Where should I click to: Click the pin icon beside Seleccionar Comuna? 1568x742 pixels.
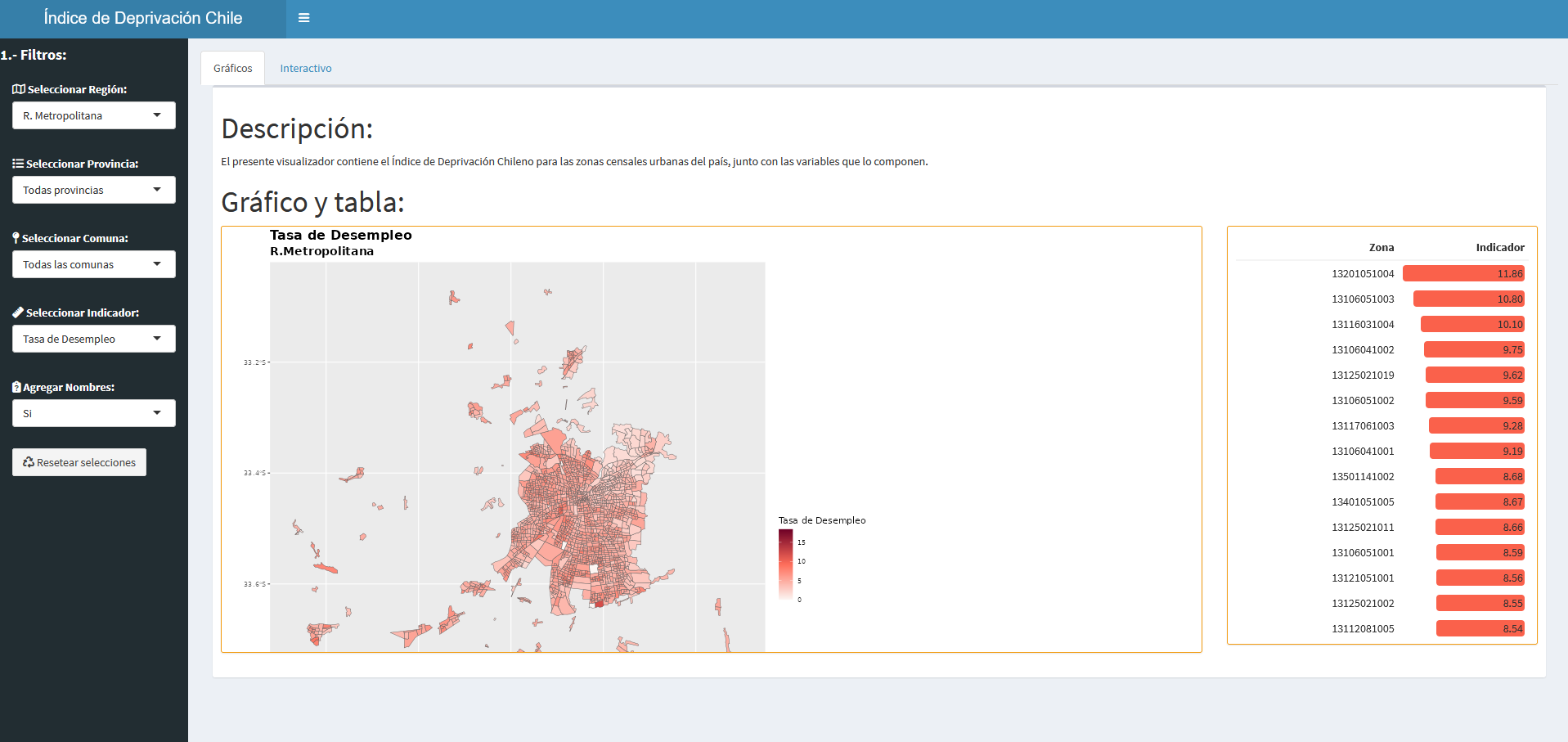[16, 238]
